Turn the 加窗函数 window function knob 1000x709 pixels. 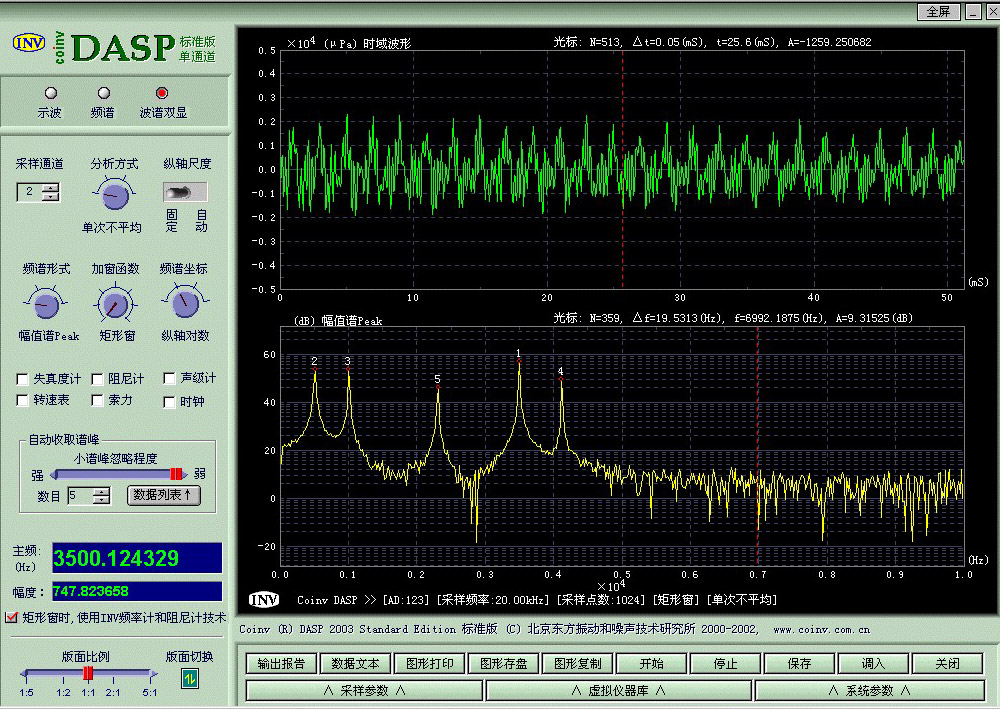[x=114, y=305]
